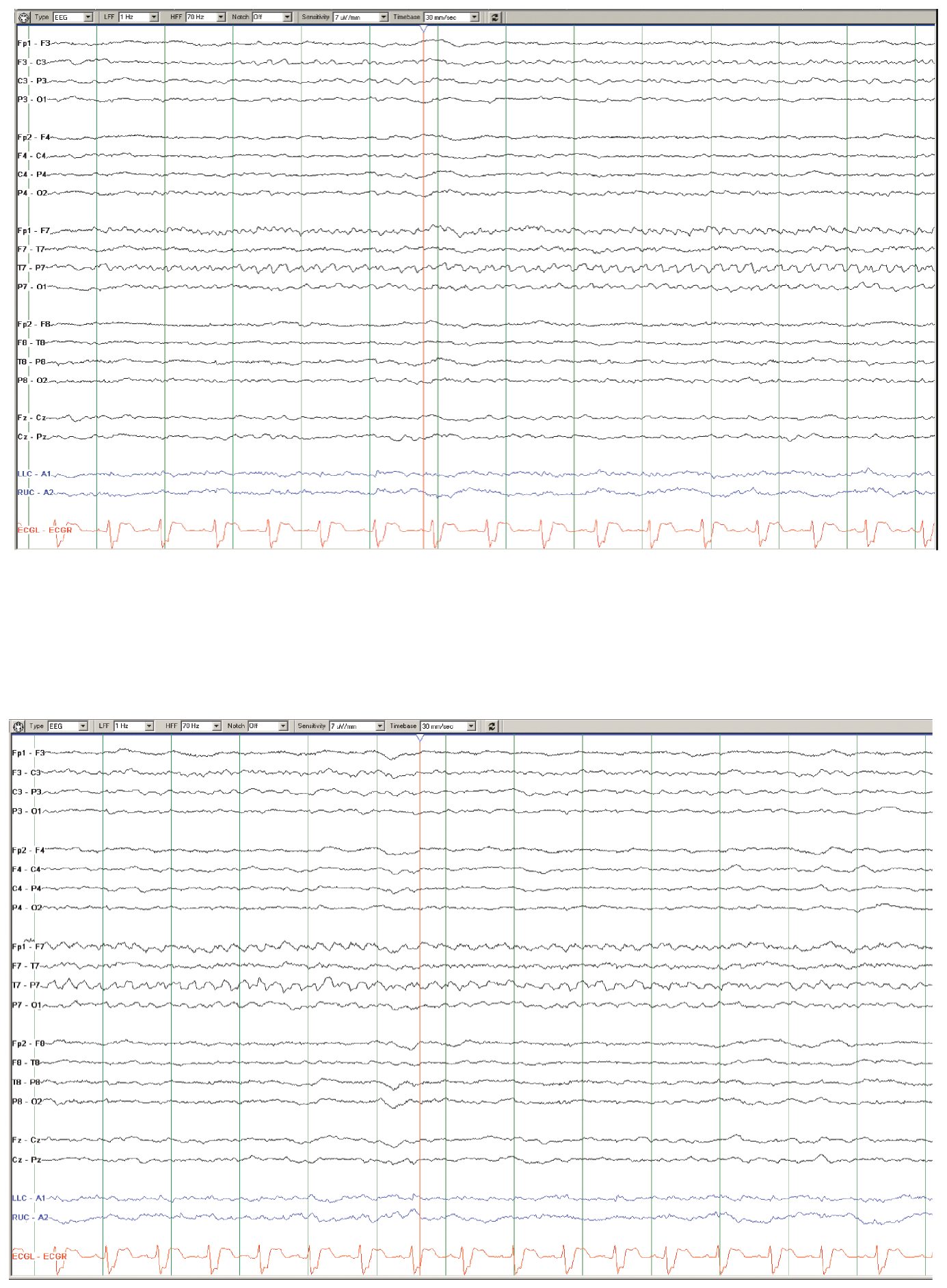Open the LFF 1 Hz dropdown in lower toolbar

[133, 726]
